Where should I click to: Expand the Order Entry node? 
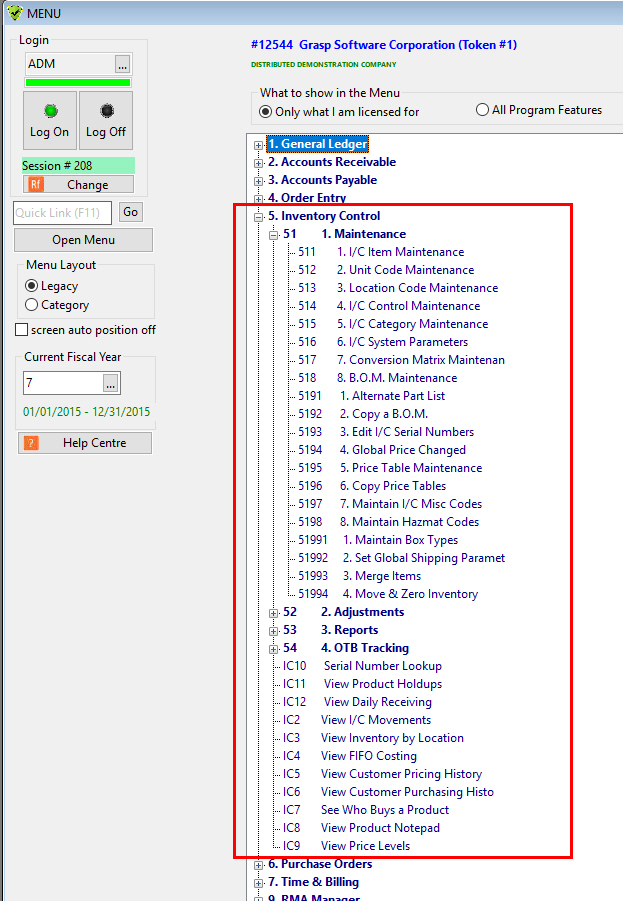point(259,199)
